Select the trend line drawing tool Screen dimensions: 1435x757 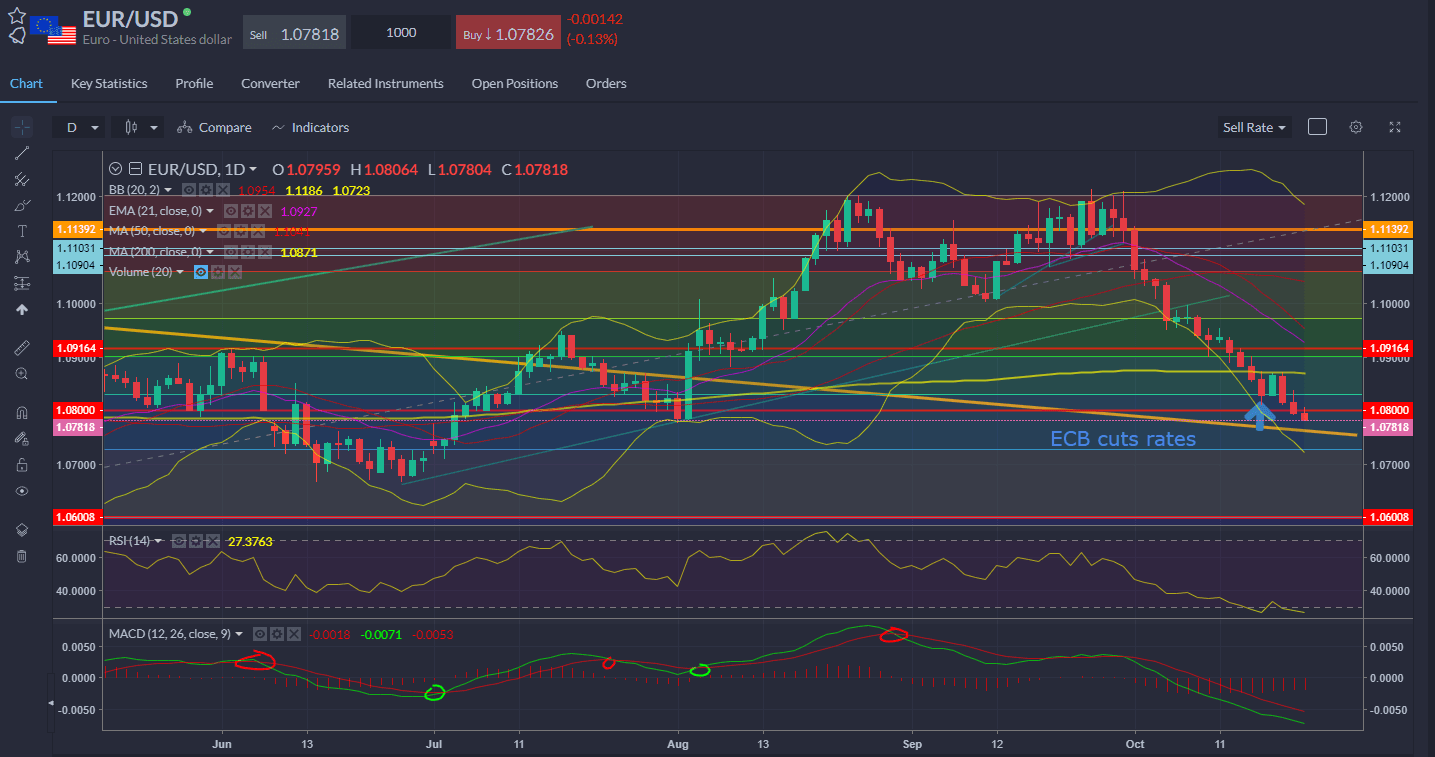pyautogui.click(x=22, y=153)
